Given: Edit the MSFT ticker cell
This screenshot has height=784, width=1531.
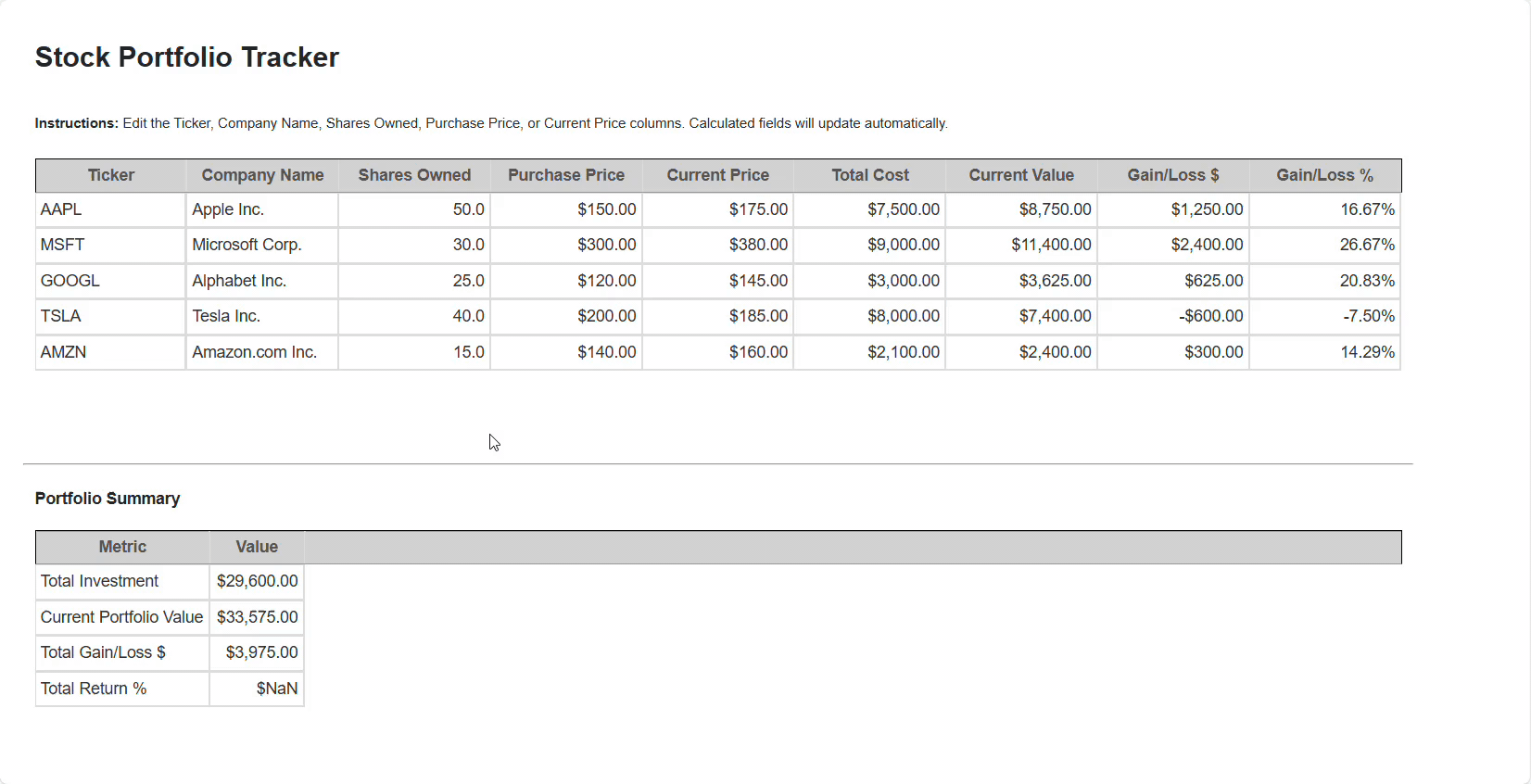Looking at the screenshot, I should 111,246.
